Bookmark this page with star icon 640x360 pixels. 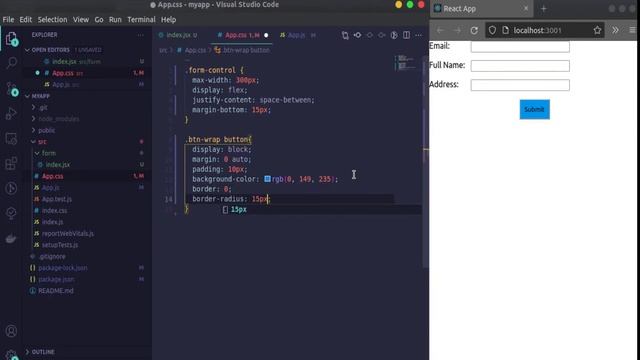597,30
